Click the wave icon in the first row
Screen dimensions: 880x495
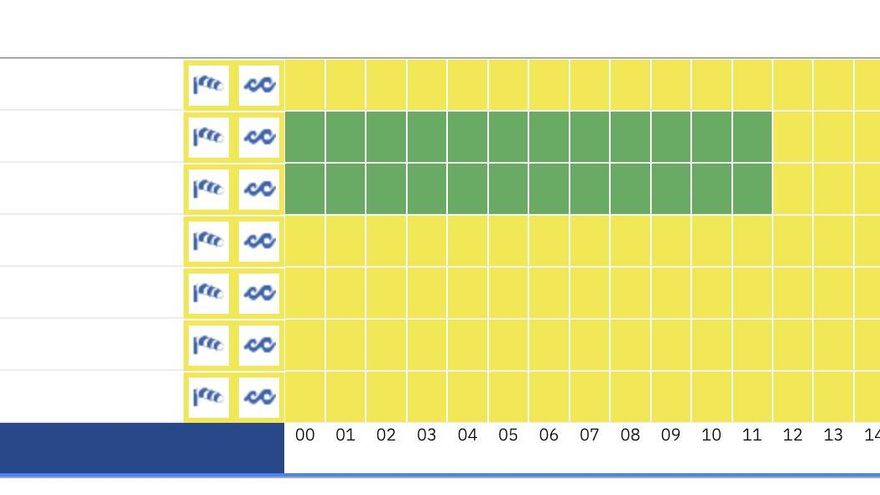pyautogui.click(x=259, y=85)
